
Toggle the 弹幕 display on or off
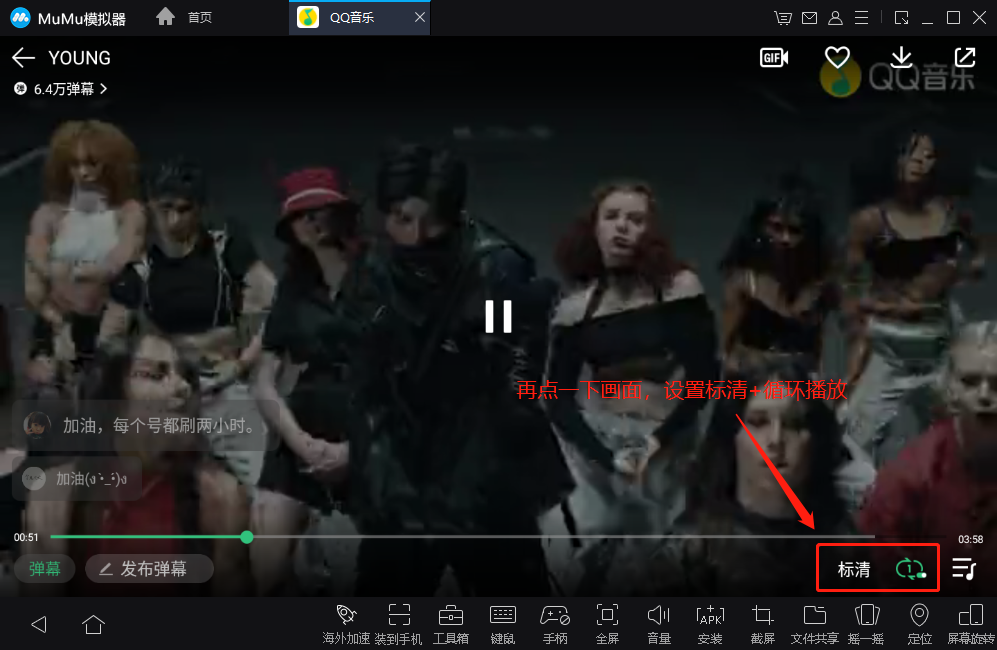click(45, 569)
